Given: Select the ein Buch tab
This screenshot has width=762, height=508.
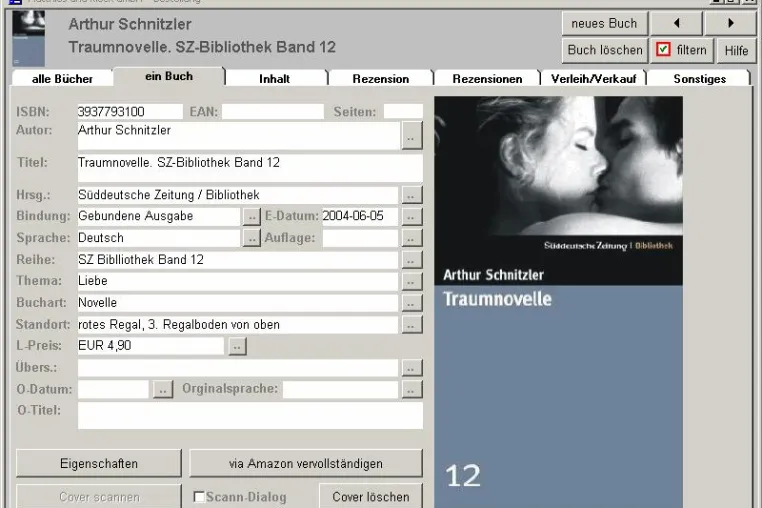Looking at the screenshot, I should [x=169, y=76].
